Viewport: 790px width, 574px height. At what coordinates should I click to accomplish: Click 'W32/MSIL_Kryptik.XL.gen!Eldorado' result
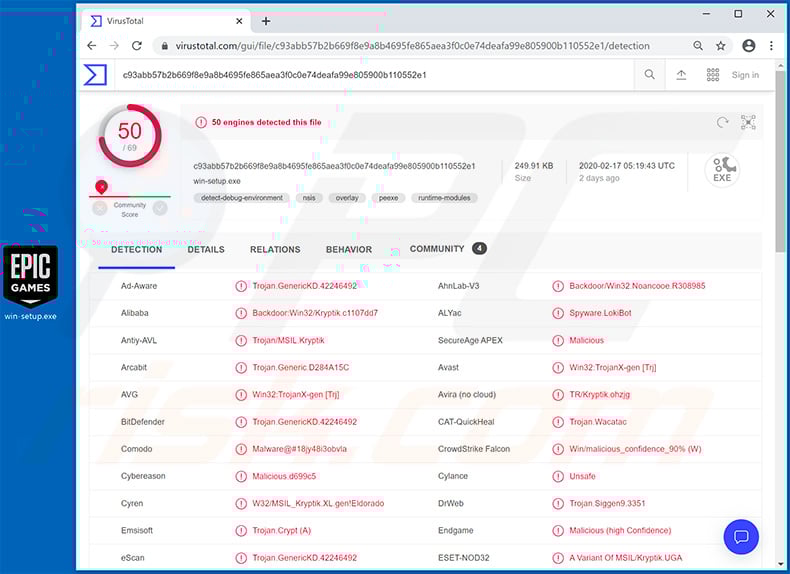[318, 503]
